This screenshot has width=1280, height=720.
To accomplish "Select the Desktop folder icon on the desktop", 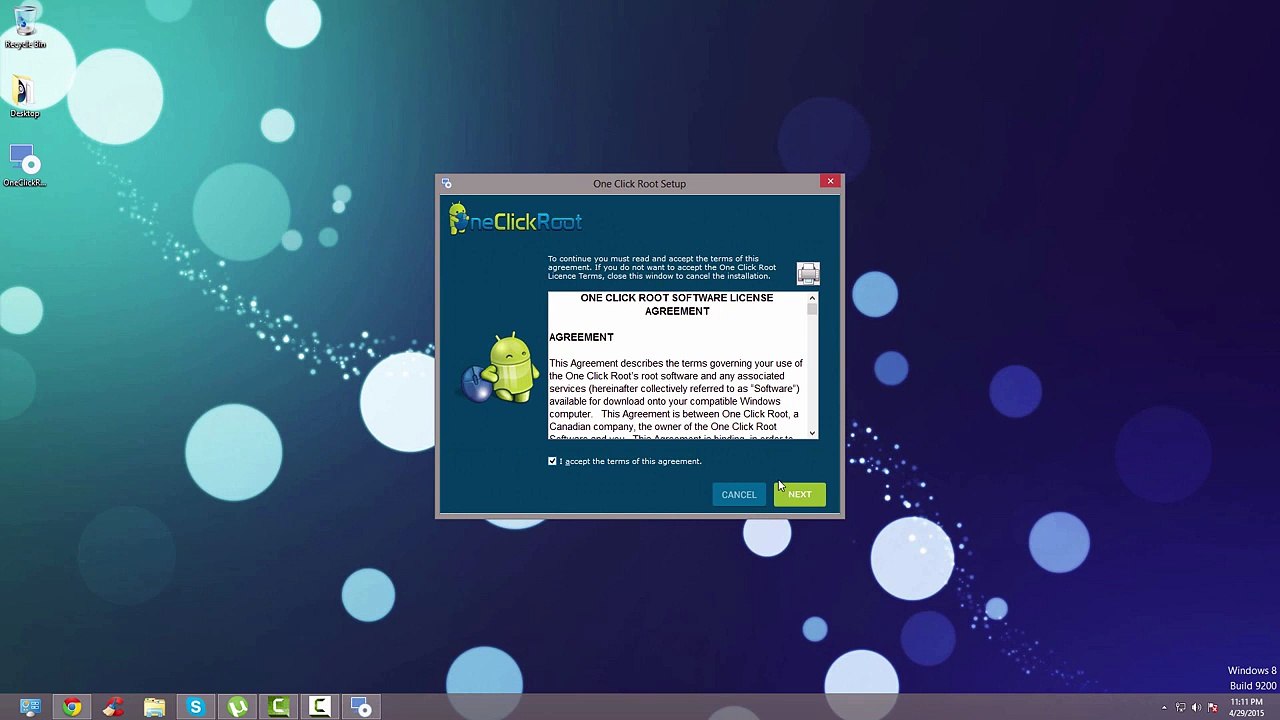I will point(25,97).
